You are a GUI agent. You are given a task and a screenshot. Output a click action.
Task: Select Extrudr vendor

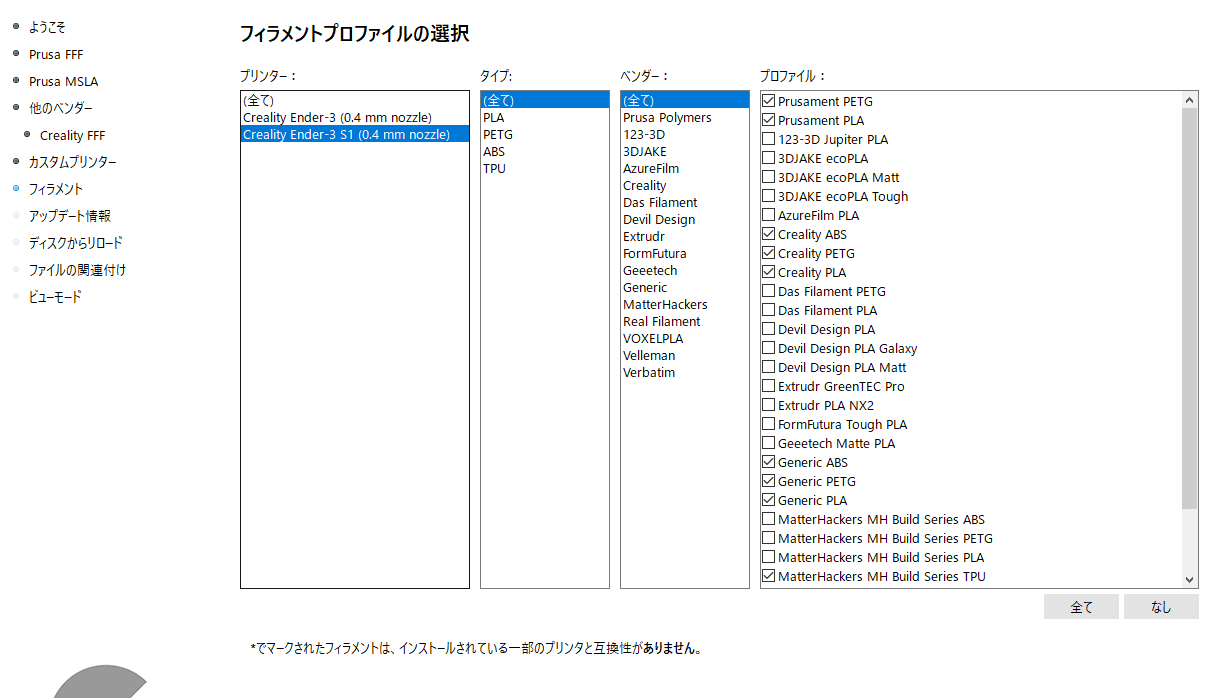coord(685,236)
